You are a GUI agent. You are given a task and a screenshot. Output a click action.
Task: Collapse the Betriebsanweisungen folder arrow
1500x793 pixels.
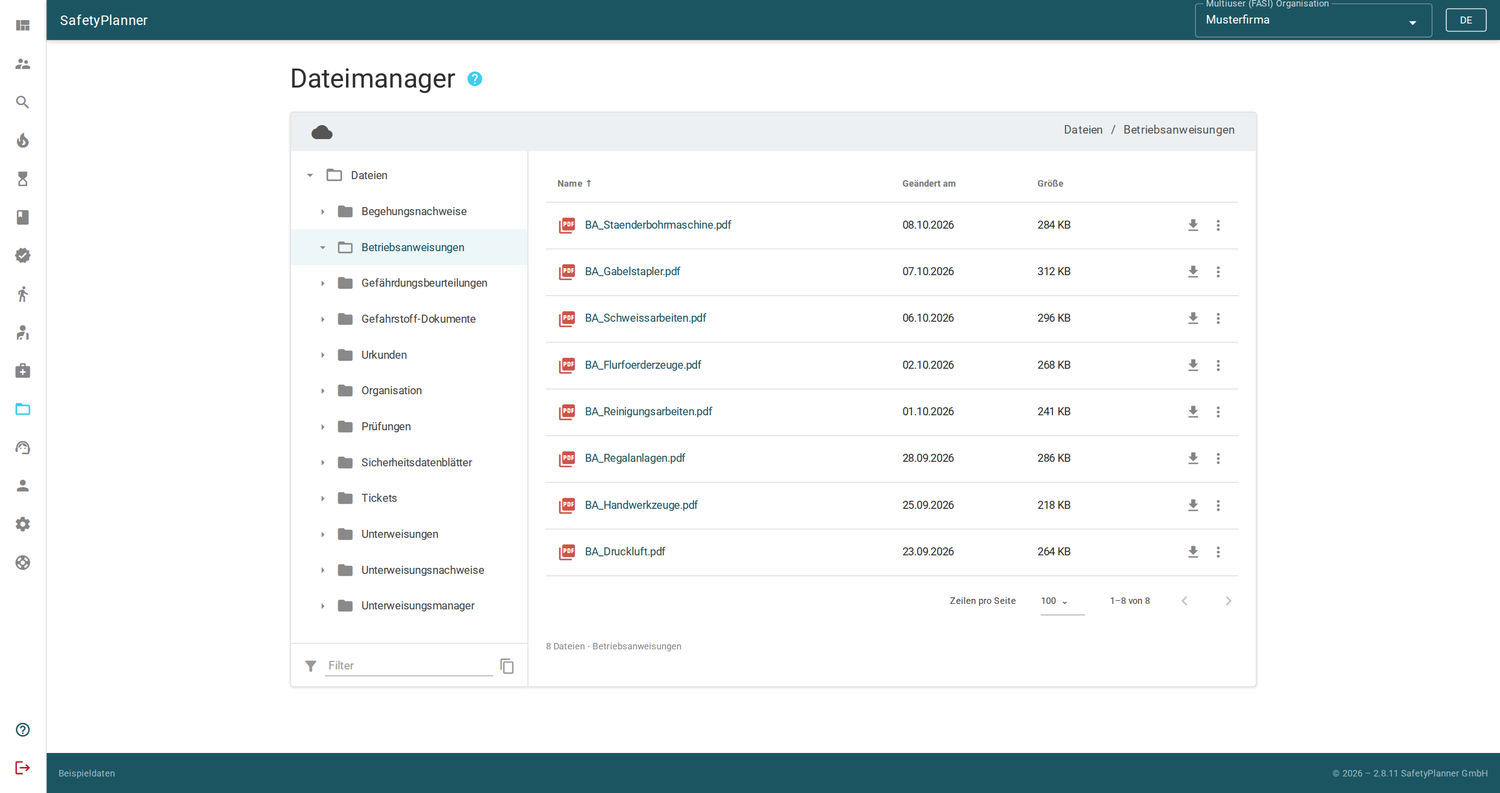322,247
